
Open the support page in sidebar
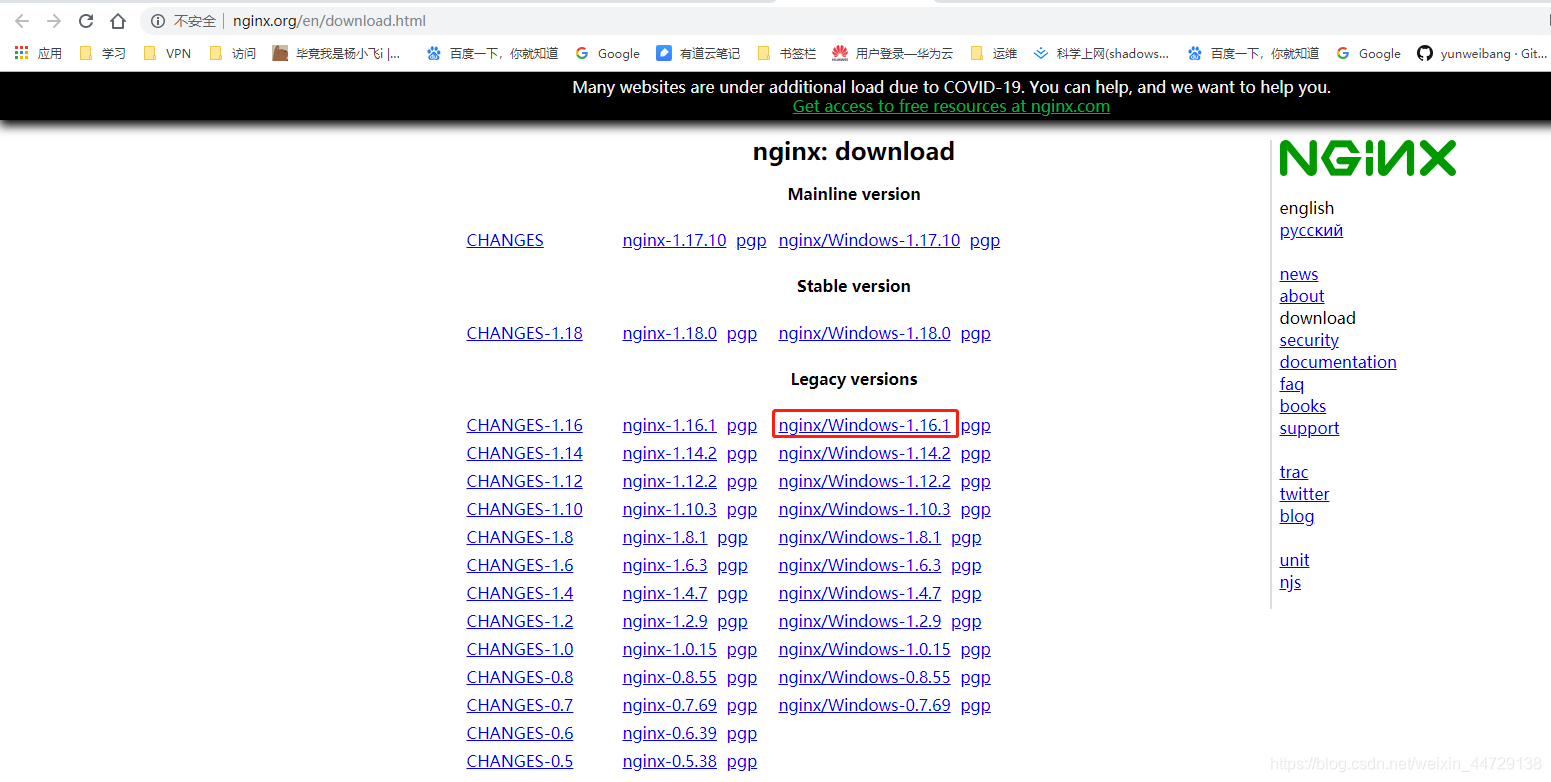tap(1309, 428)
